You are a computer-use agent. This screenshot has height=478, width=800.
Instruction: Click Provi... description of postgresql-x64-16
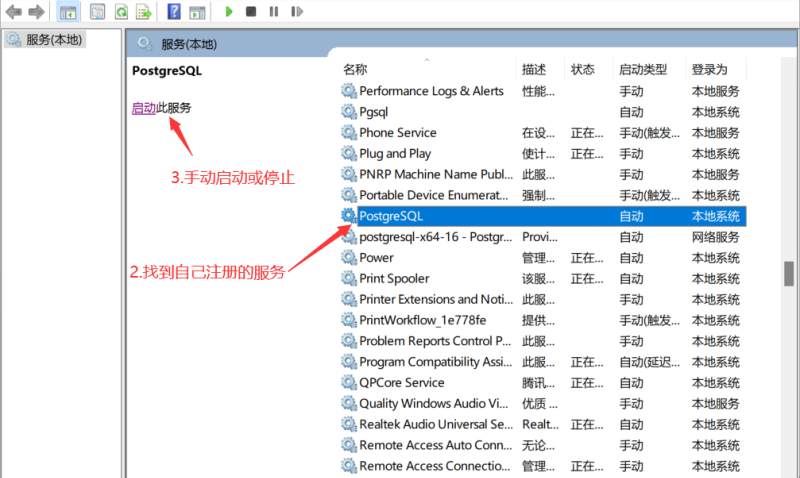pyautogui.click(x=540, y=237)
